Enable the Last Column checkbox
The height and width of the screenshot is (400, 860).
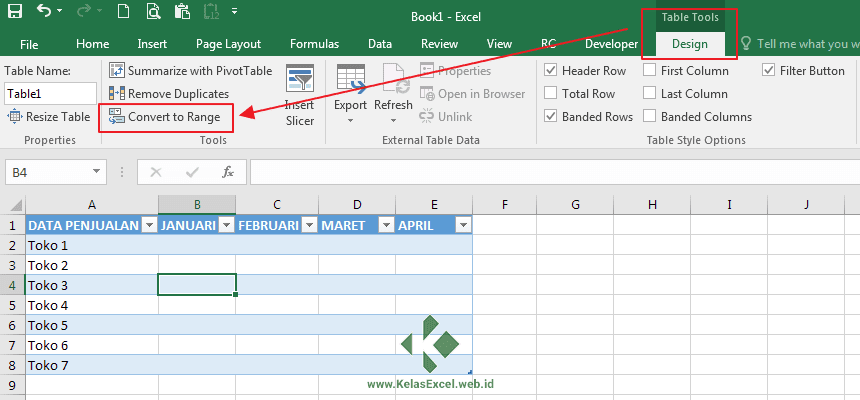pos(649,94)
